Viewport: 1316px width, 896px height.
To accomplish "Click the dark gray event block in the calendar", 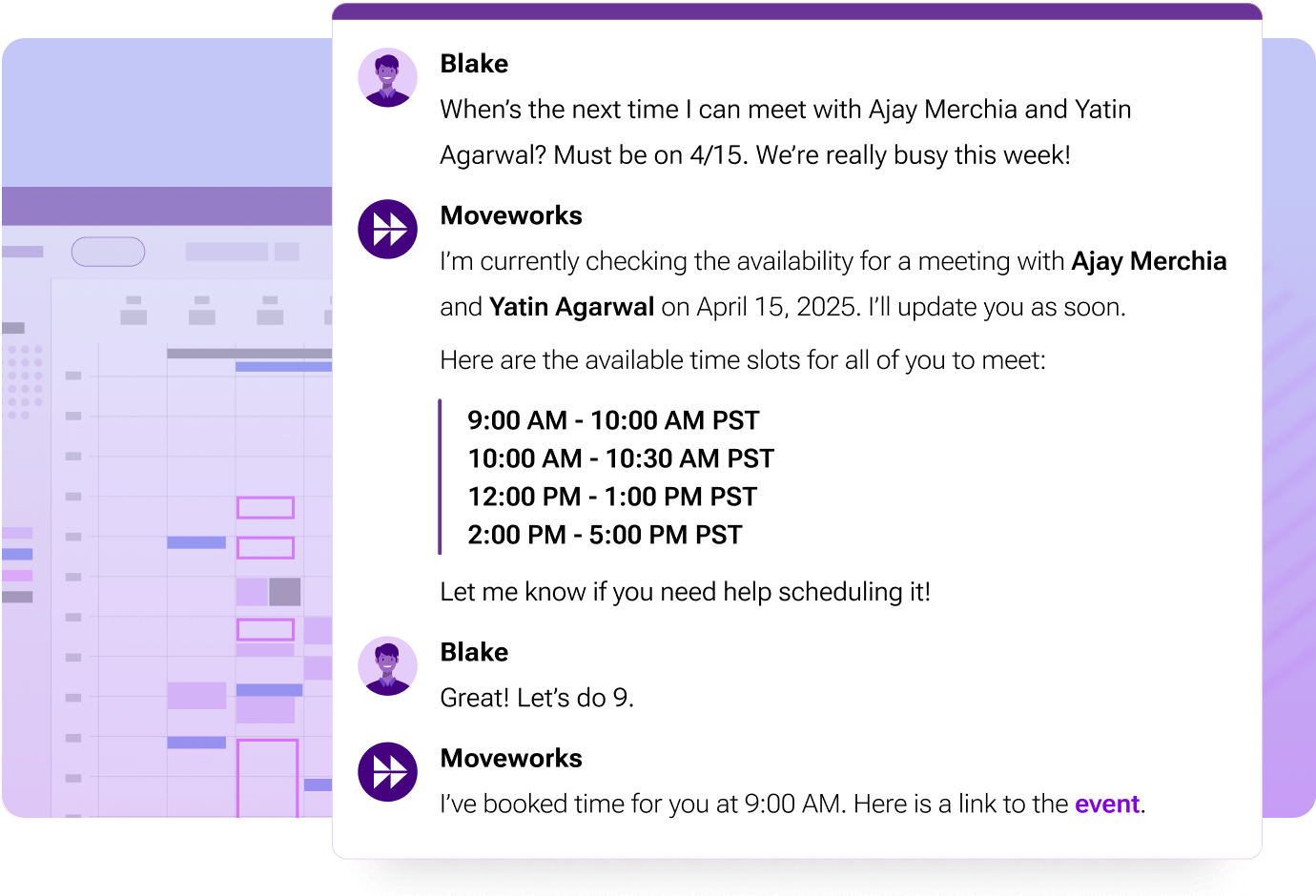I will coord(285,592).
